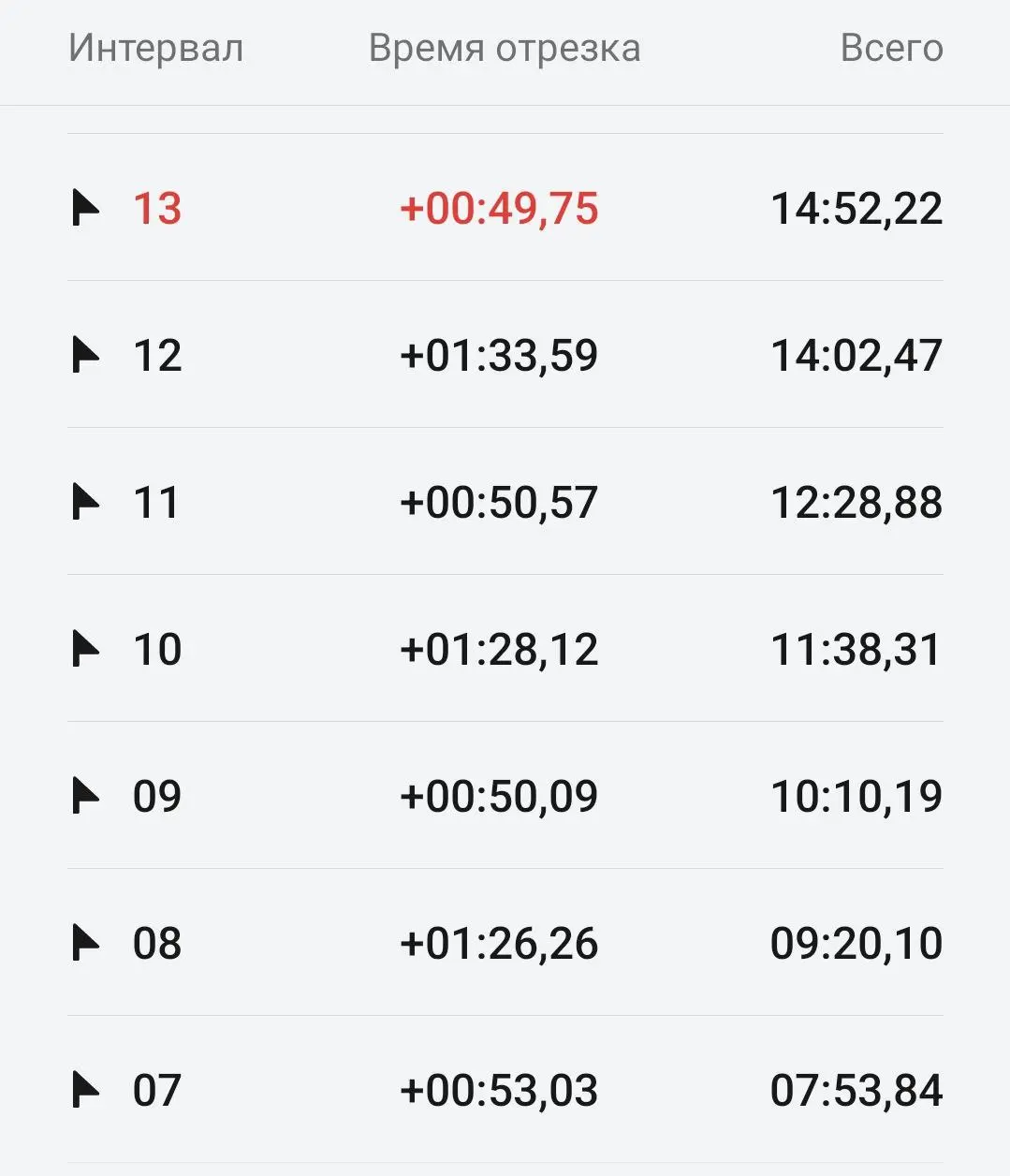Tap the flag icon for lap 09
The width and height of the screenshot is (1010, 1176).
85,796
